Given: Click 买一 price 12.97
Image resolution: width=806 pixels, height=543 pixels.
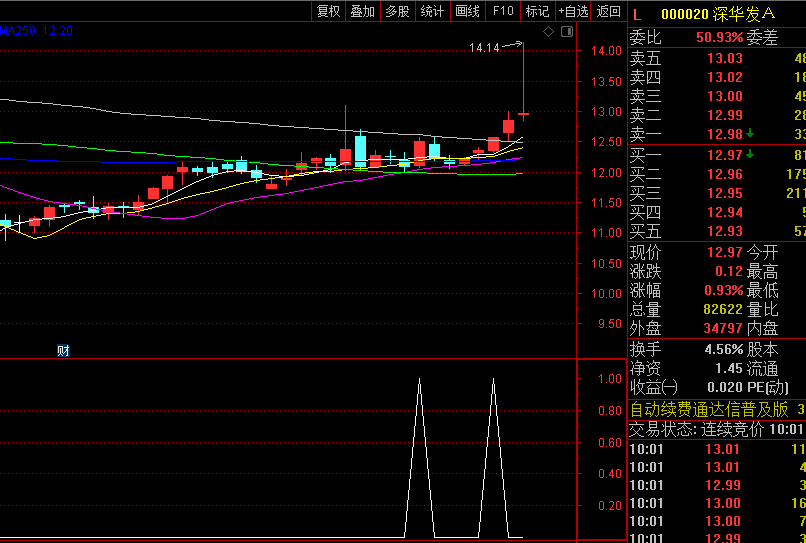Looking at the screenshot, I should pyautogui.click(x=725, y=155).
